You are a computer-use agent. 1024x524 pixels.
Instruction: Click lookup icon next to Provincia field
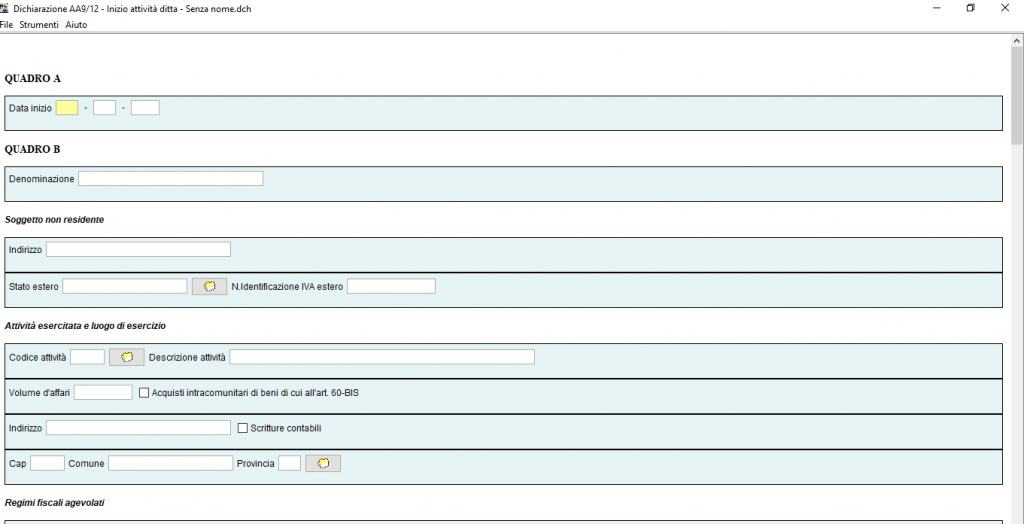click(x=322, y=464)
